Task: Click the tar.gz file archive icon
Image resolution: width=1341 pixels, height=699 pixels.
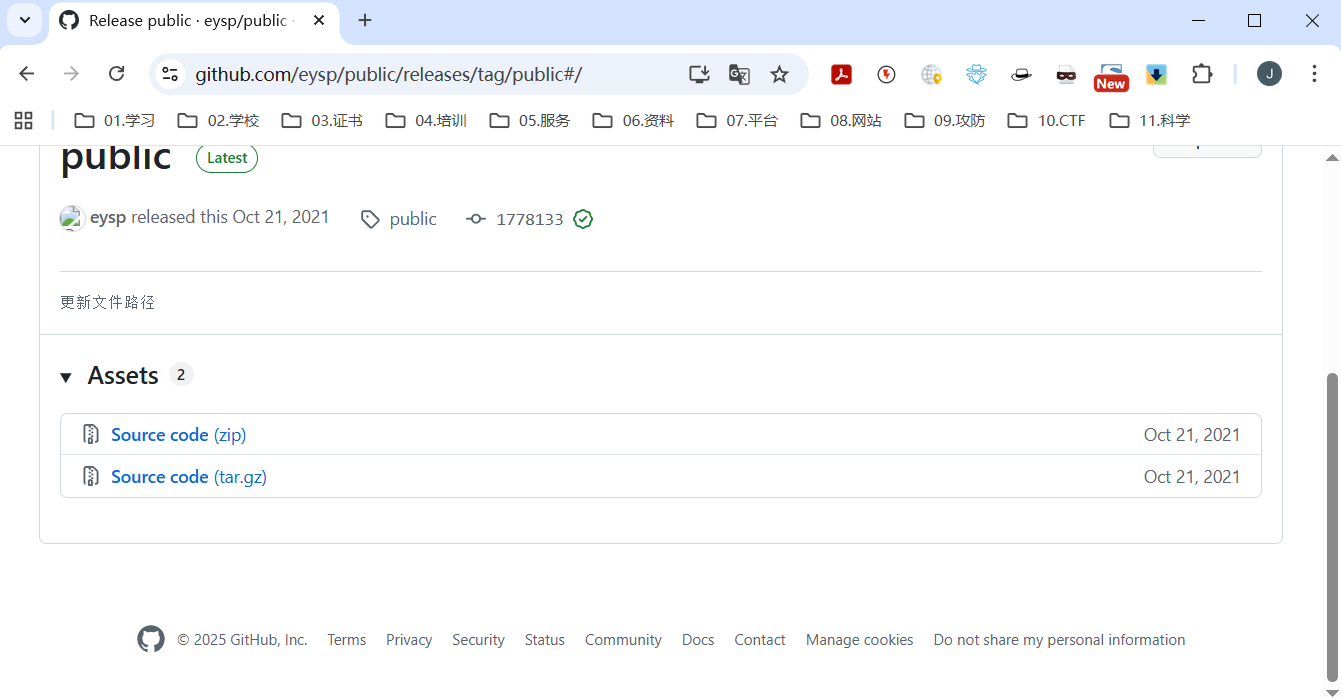Action: coord(91,477)
